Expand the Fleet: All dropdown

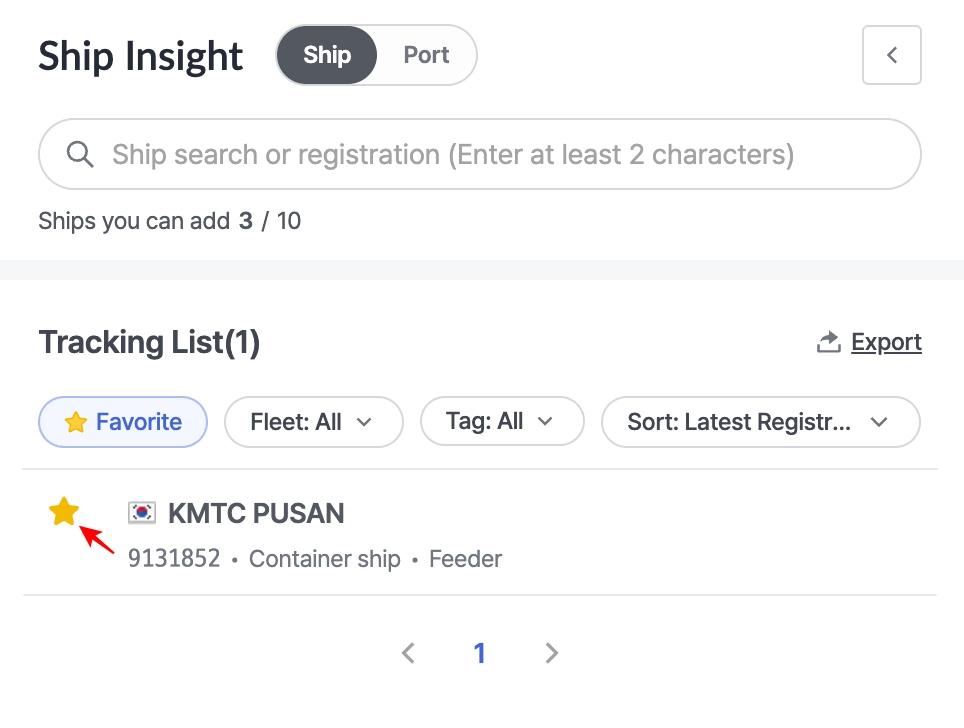[x=313, y=422]
